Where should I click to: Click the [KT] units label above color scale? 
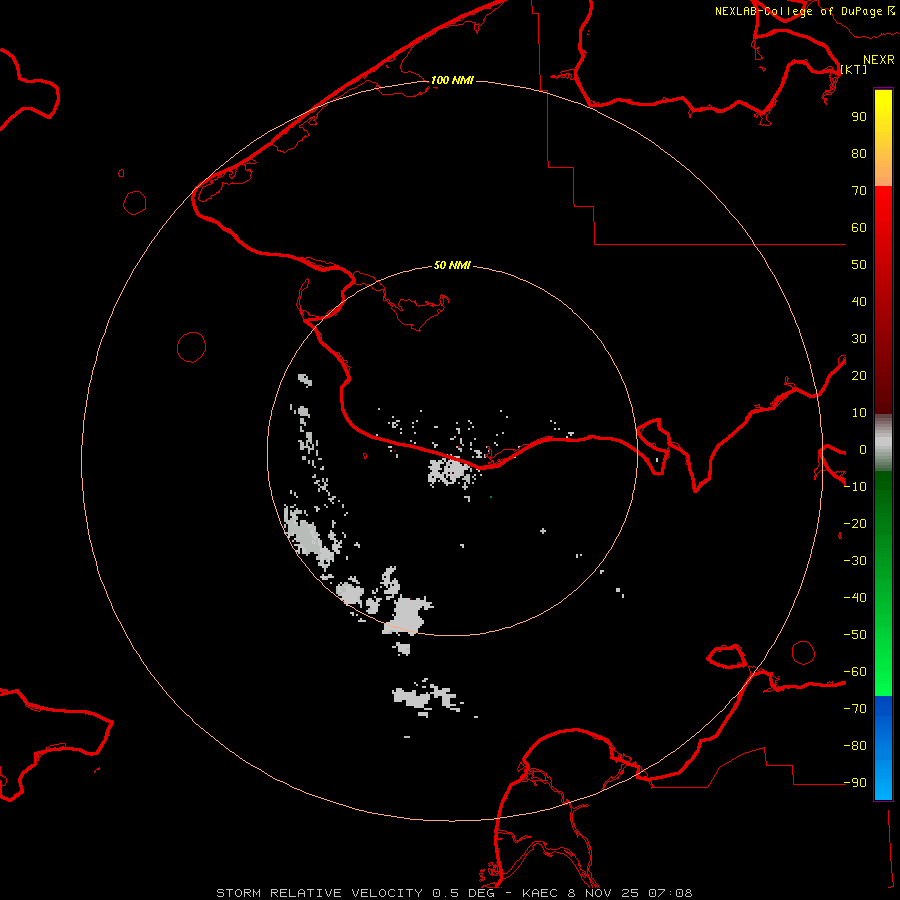853,69
